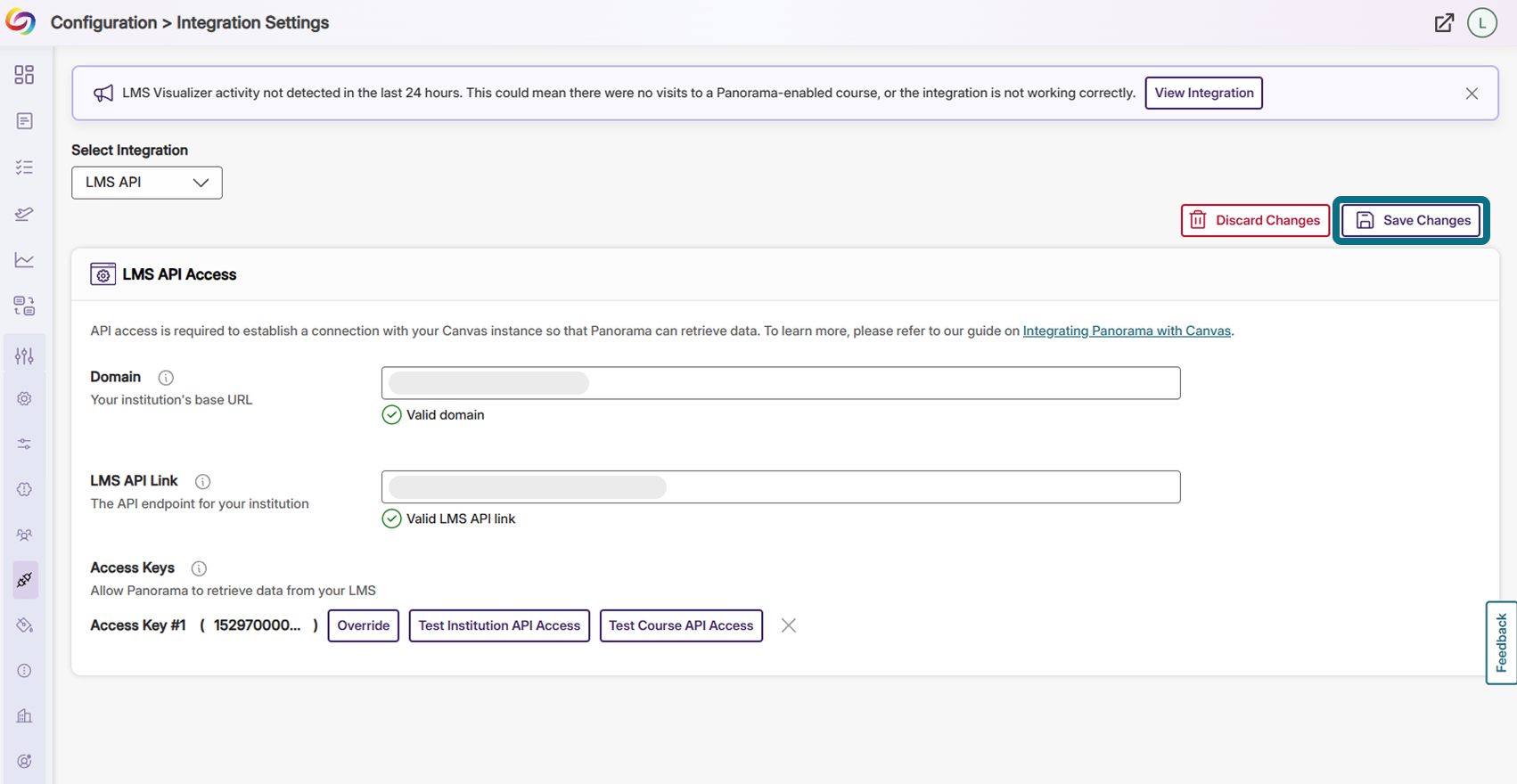Click Test Institution API Access
1517x784 pixels.
click(499, 625)
